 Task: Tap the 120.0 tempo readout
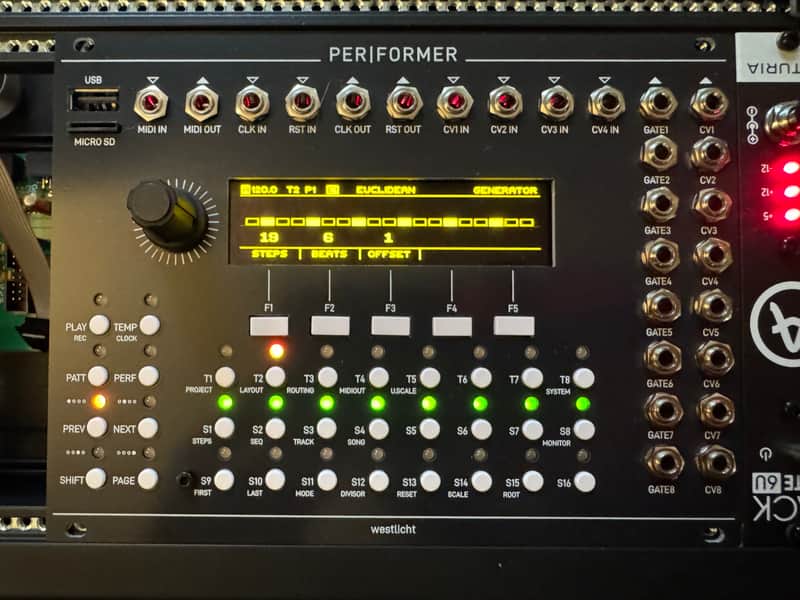point(264,190)
